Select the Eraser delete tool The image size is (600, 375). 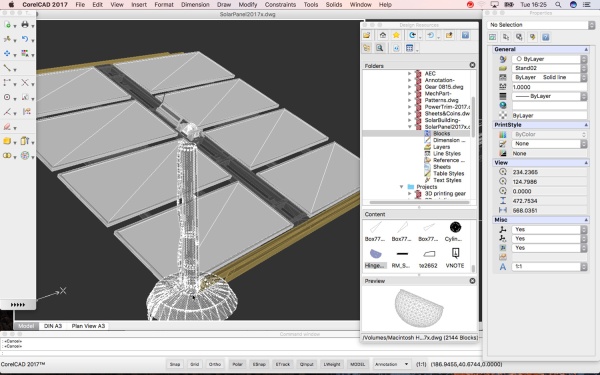click(x=7, y=126)
